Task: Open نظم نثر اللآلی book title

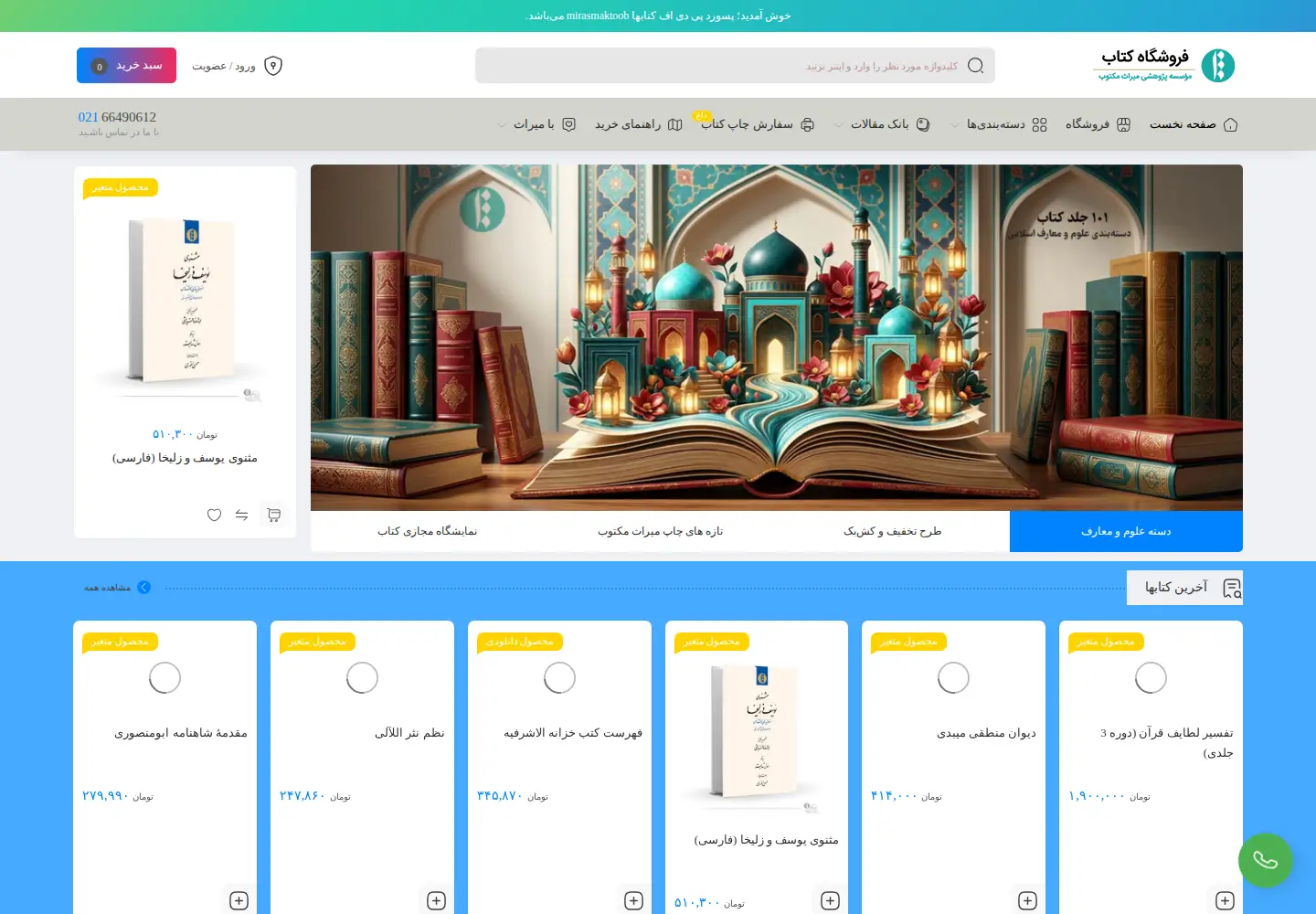Action: click(409, 733)
